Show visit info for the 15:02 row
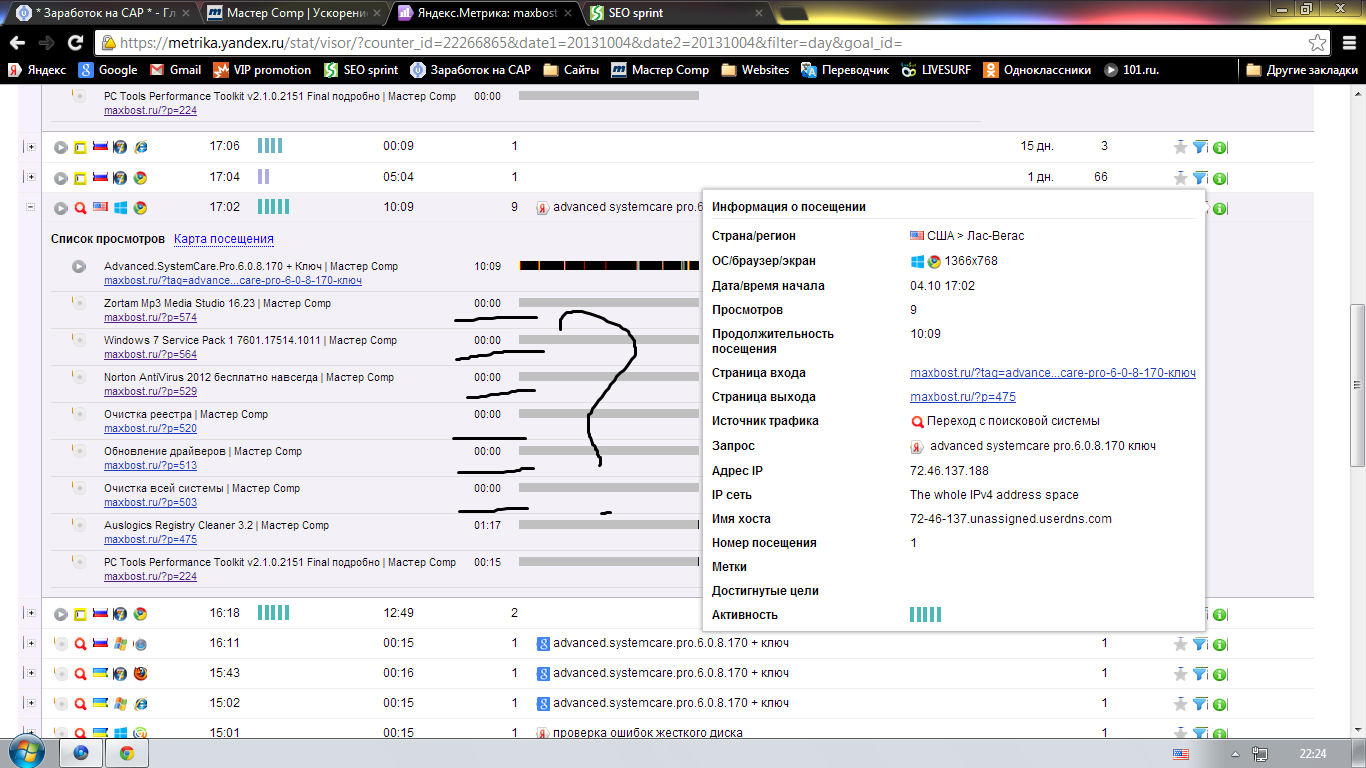Image resolution: width=1366 pixels, height=768 pixels. 1219,705
